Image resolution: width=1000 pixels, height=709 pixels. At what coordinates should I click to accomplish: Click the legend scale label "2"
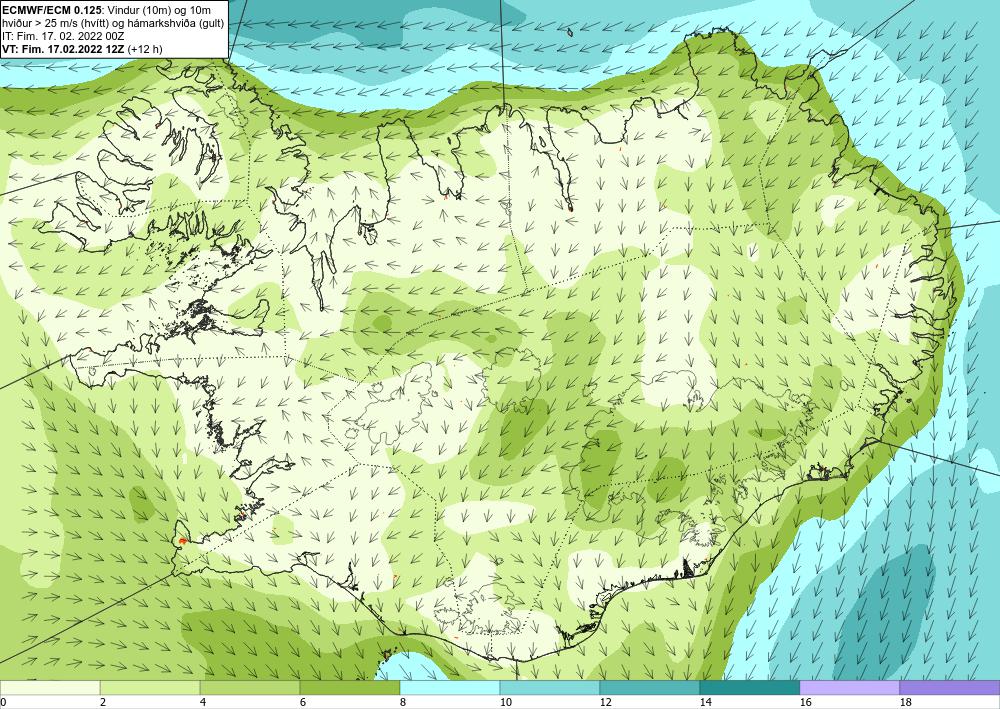(103, 703)
